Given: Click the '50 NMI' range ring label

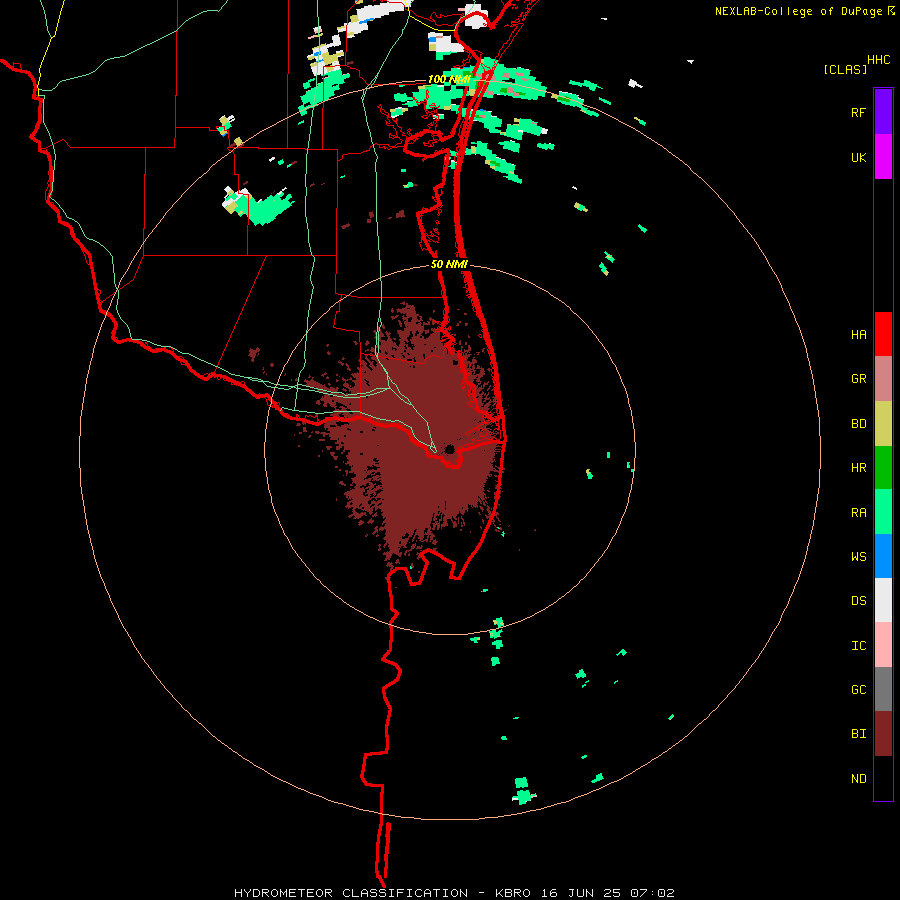Looking at the screenshot, I should point(449,264).
